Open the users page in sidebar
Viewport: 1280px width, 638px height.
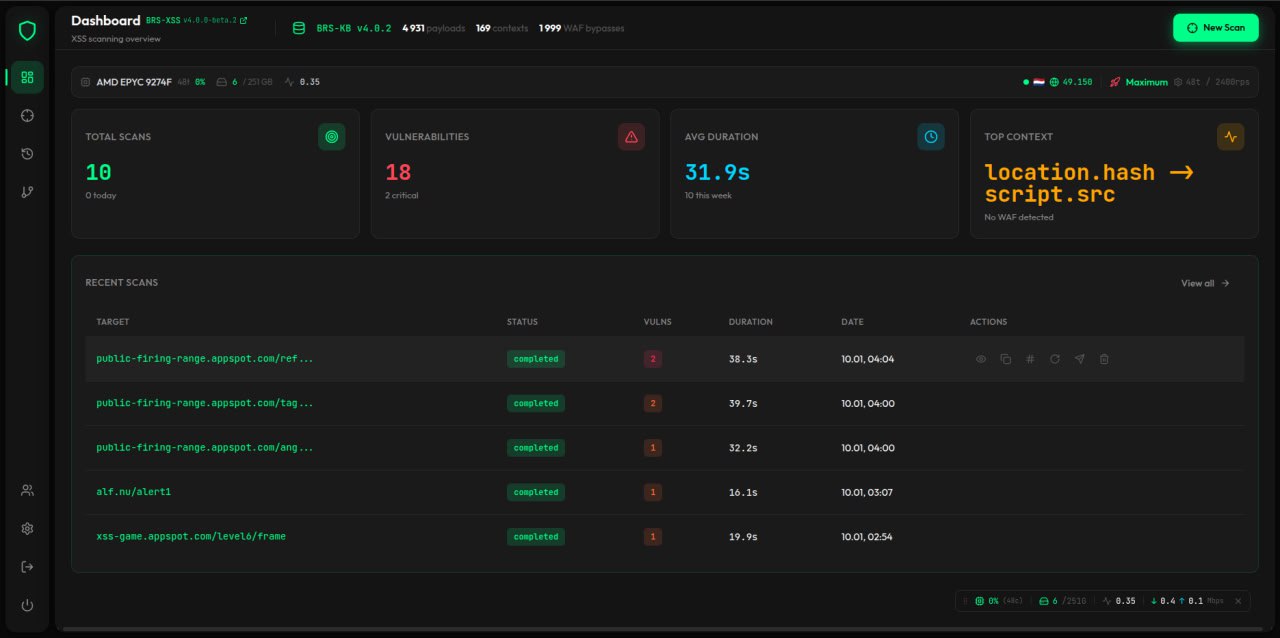27,490
